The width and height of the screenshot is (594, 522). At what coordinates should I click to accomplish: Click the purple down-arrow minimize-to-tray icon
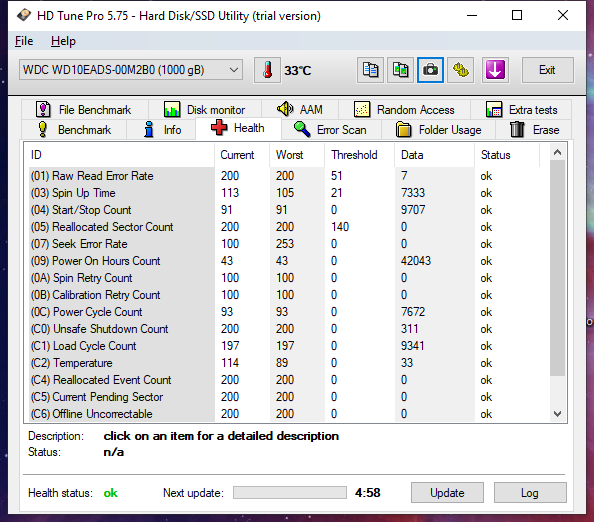pos(495,70)
